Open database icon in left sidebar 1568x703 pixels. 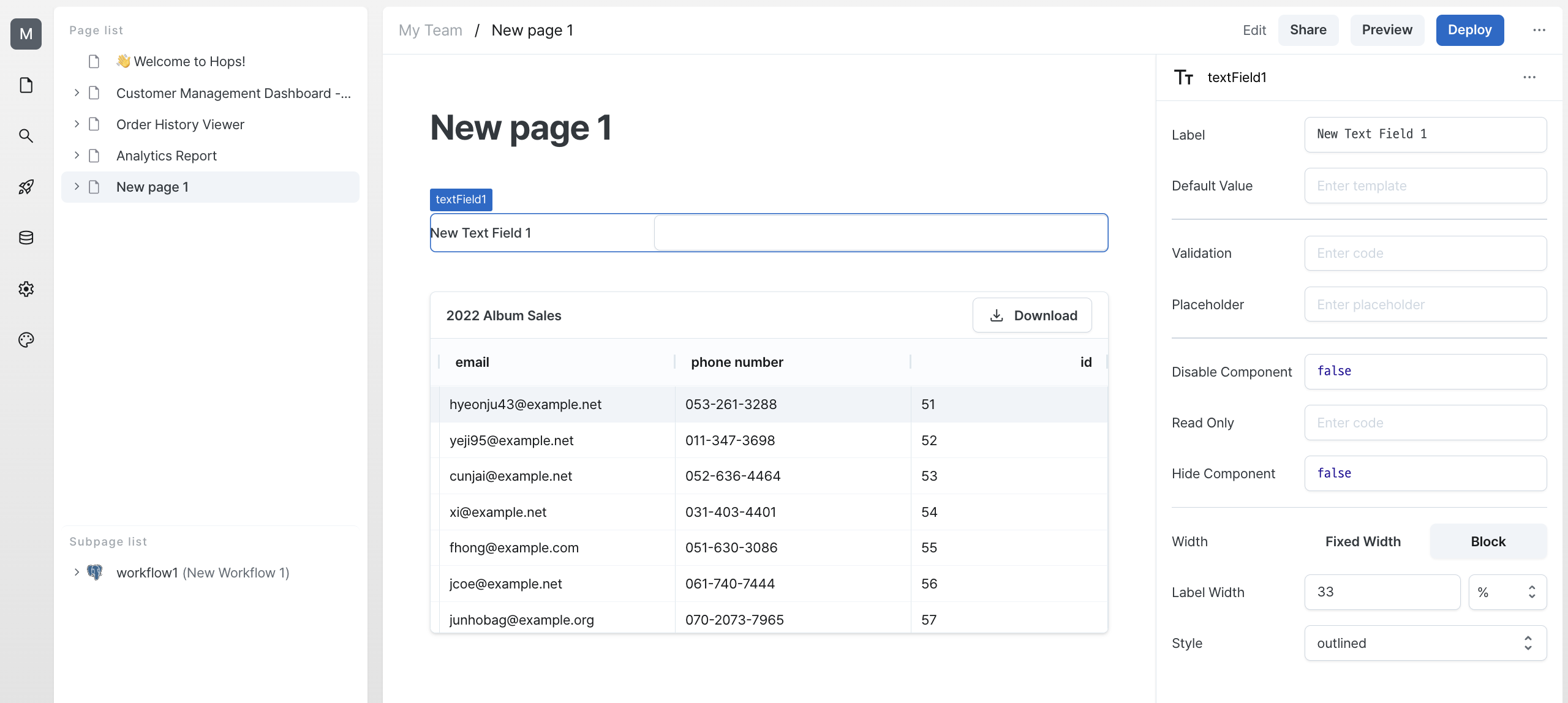pyautogui.click(x=26, y=238)
